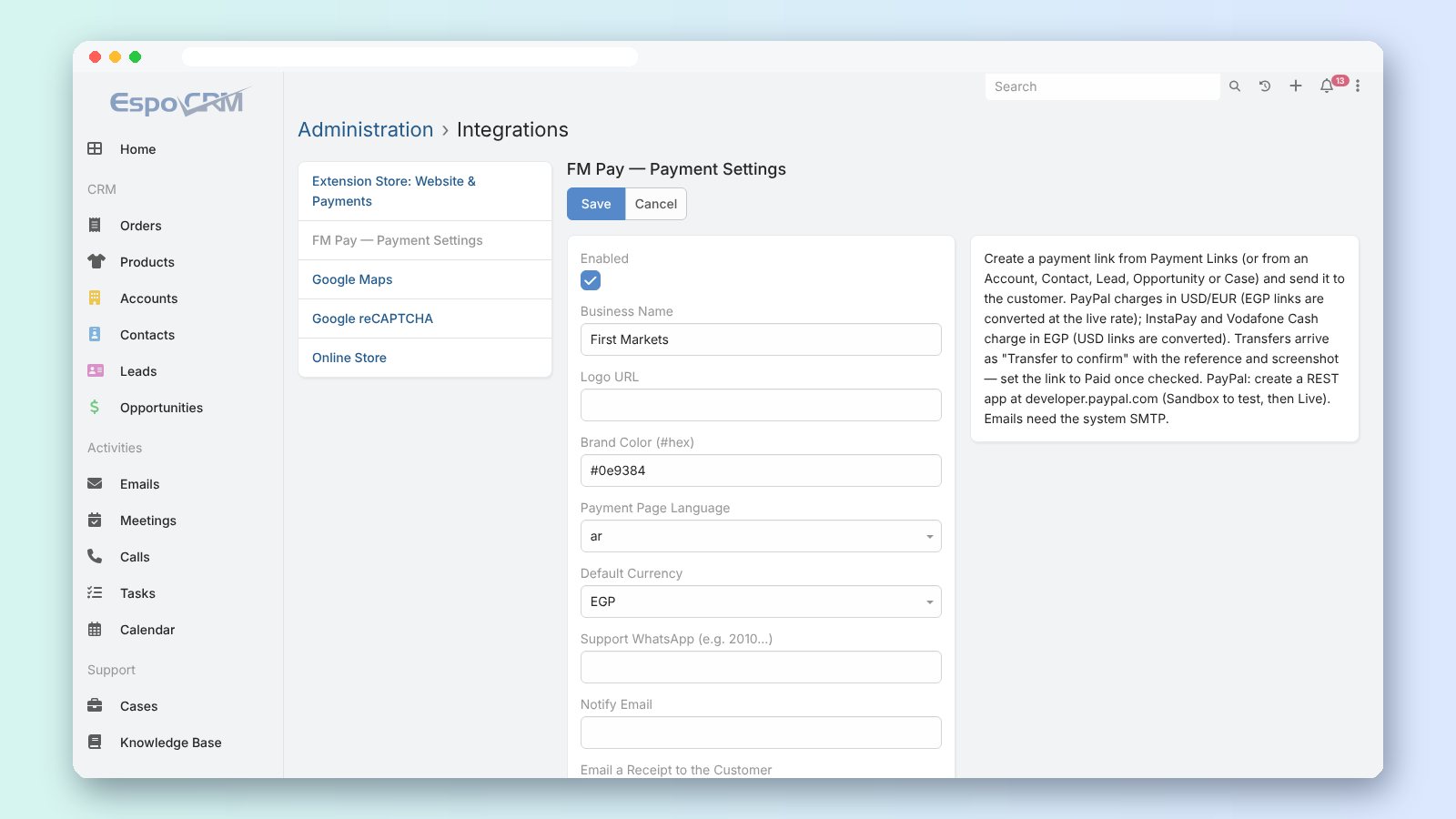Image resolution: width=1456 pixels, height=819 pixels.
Task: Click the Products t-shirt icon
Action: click(96, 261)
